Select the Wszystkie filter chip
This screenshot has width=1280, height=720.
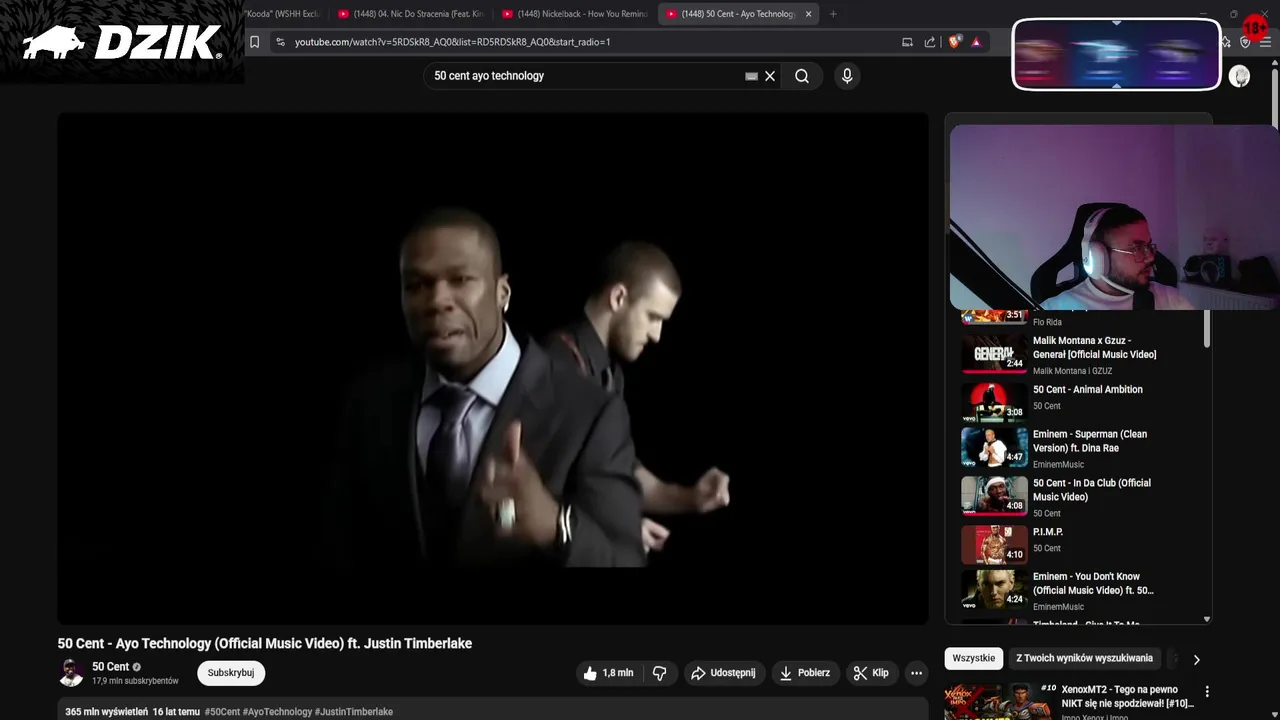point(974,658)
